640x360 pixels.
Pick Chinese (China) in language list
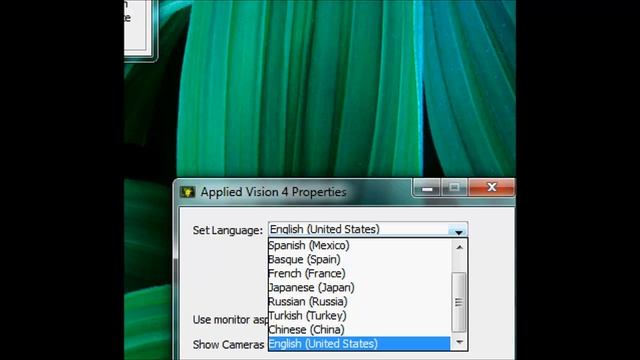(359, 329)
